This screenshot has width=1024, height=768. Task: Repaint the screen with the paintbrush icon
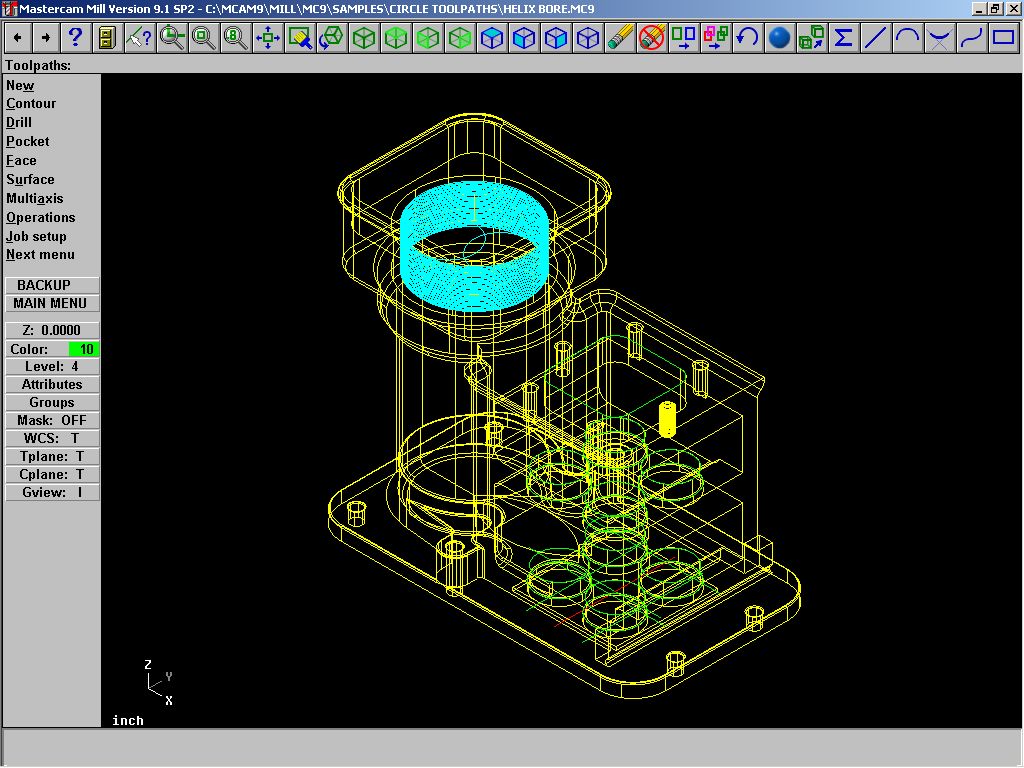(x=299, y=38)
